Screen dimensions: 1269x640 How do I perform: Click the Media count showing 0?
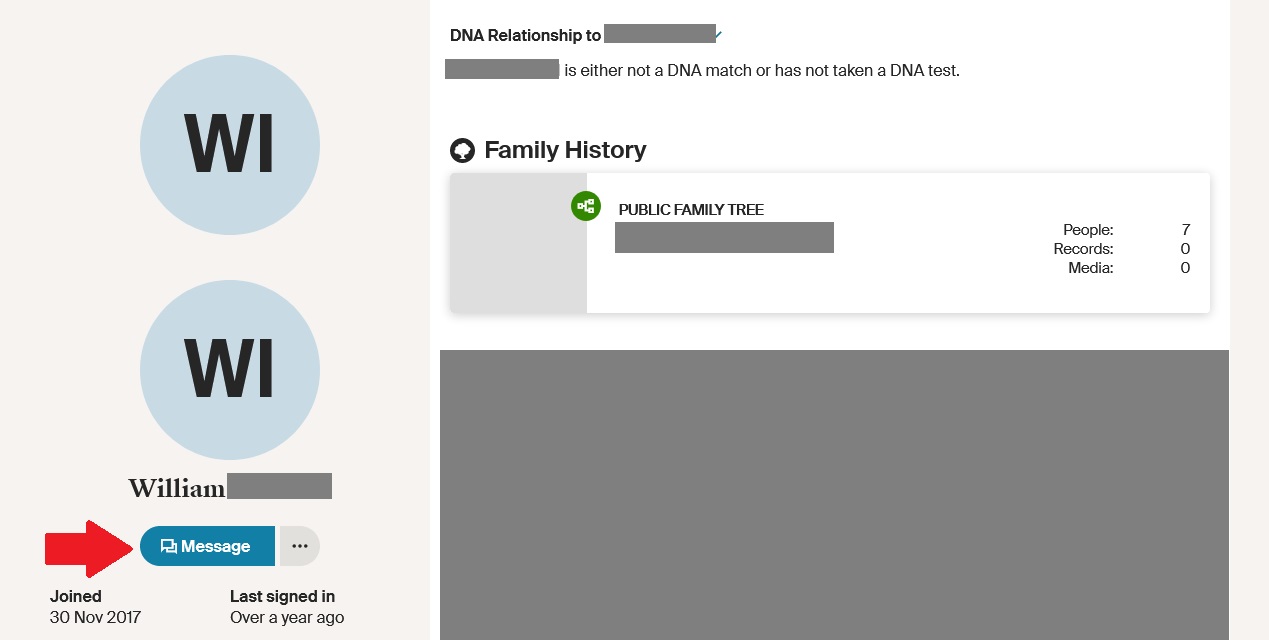pos(1133,267)
